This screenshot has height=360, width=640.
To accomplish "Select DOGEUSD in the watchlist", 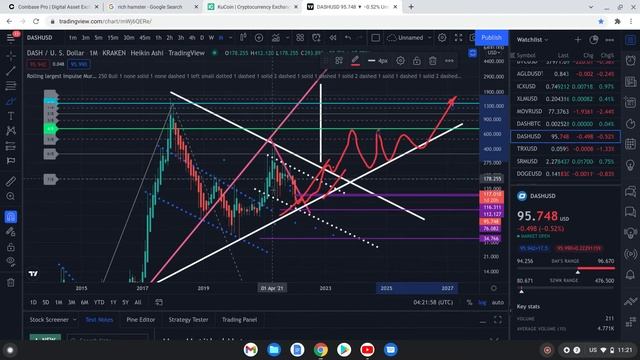I will click(565, 173).
